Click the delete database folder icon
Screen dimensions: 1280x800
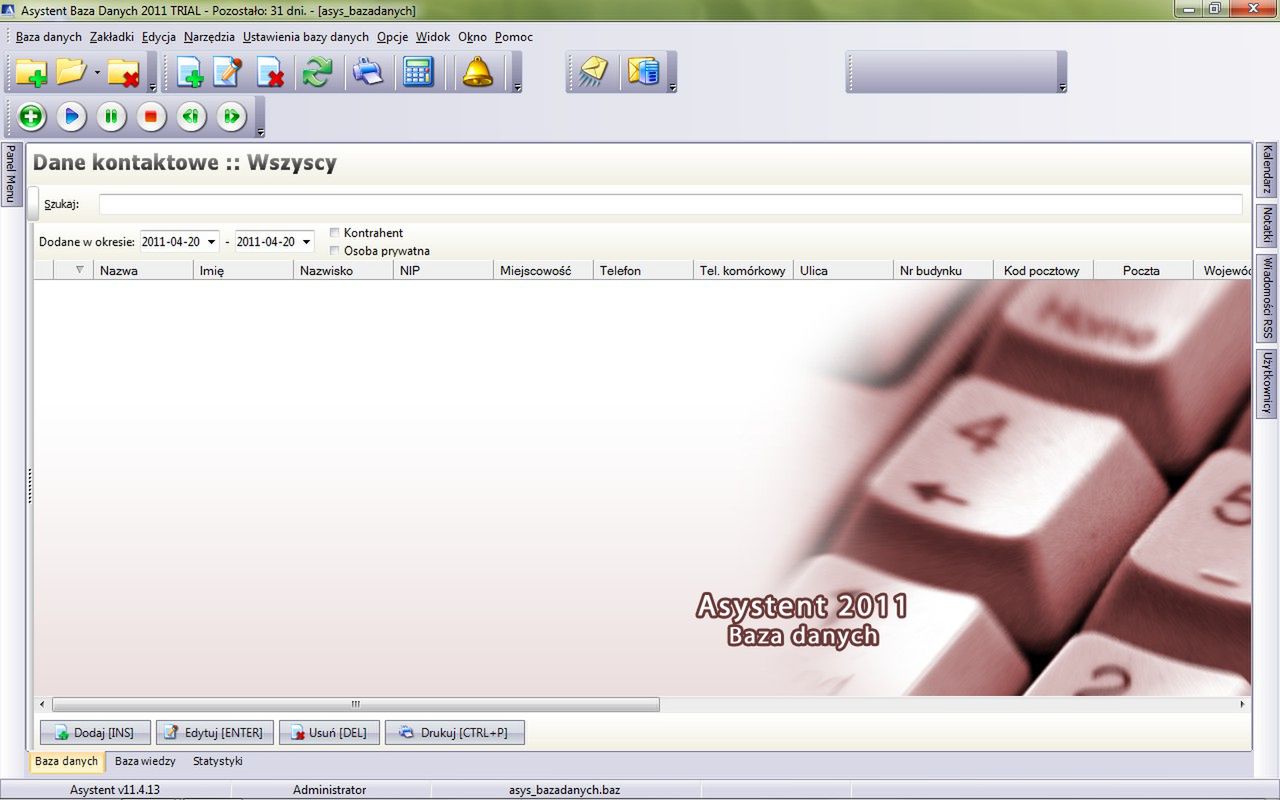(x=124, y=72)
